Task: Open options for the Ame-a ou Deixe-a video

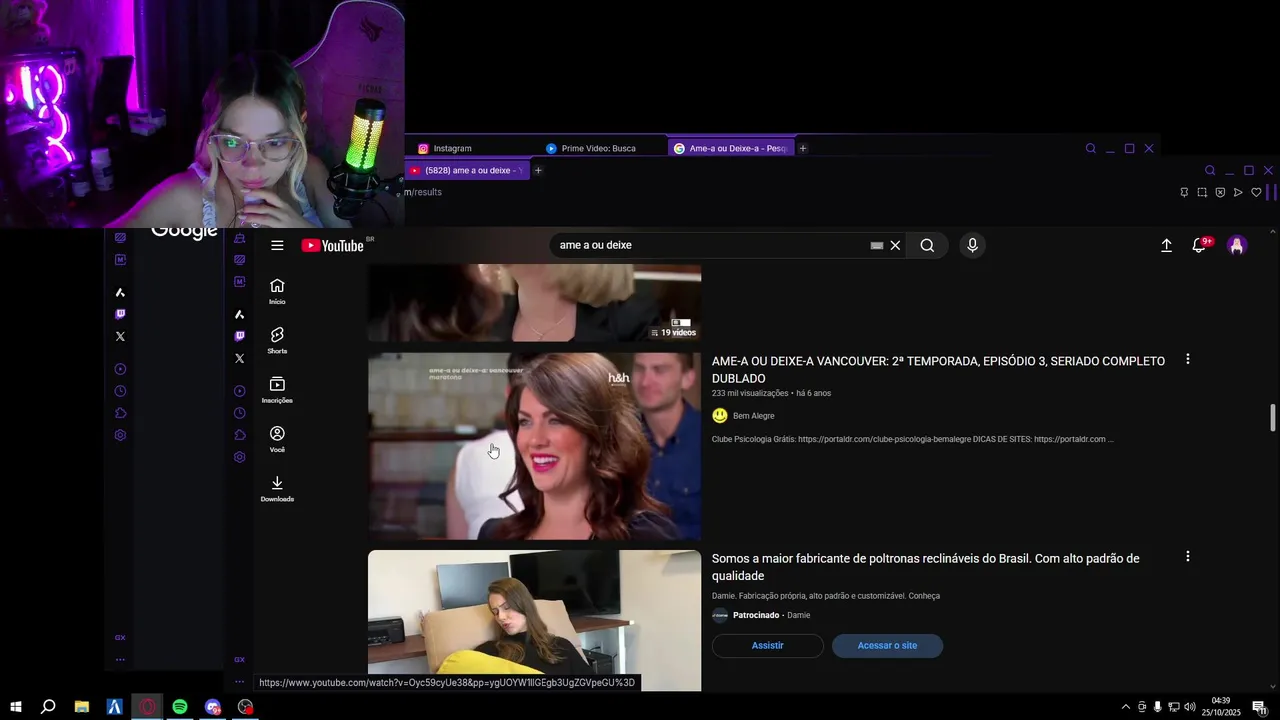Action: click(x=1187, y=359)
